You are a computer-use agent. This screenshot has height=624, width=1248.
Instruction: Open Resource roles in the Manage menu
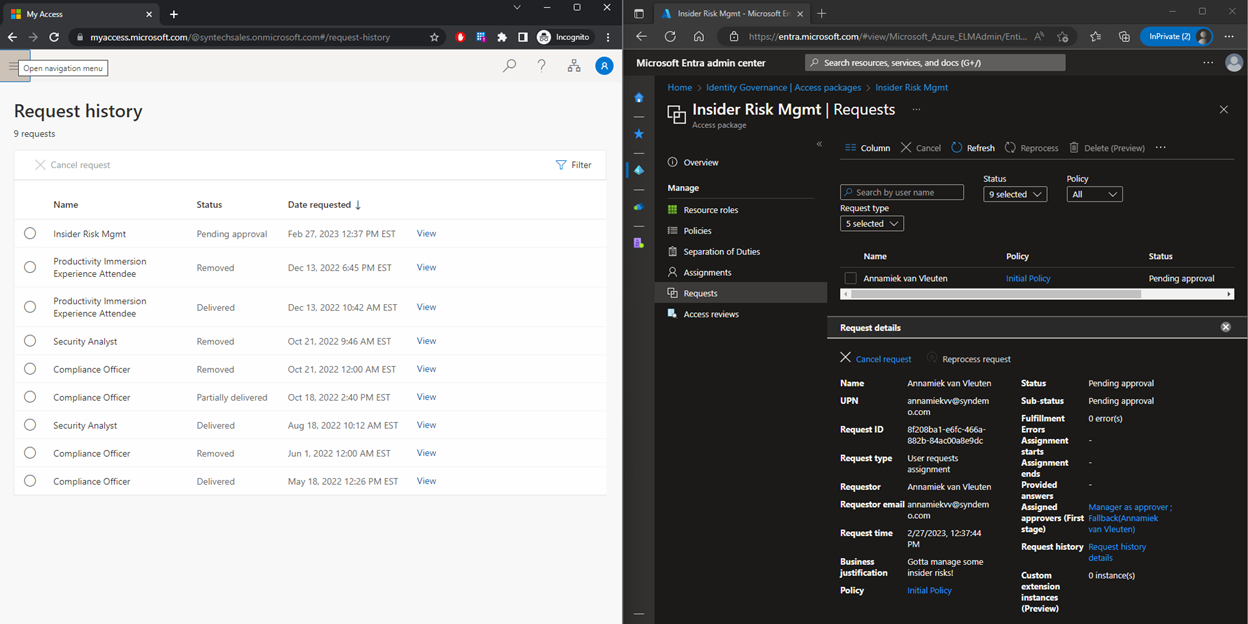pyautogui.click(x=710, y=210)
